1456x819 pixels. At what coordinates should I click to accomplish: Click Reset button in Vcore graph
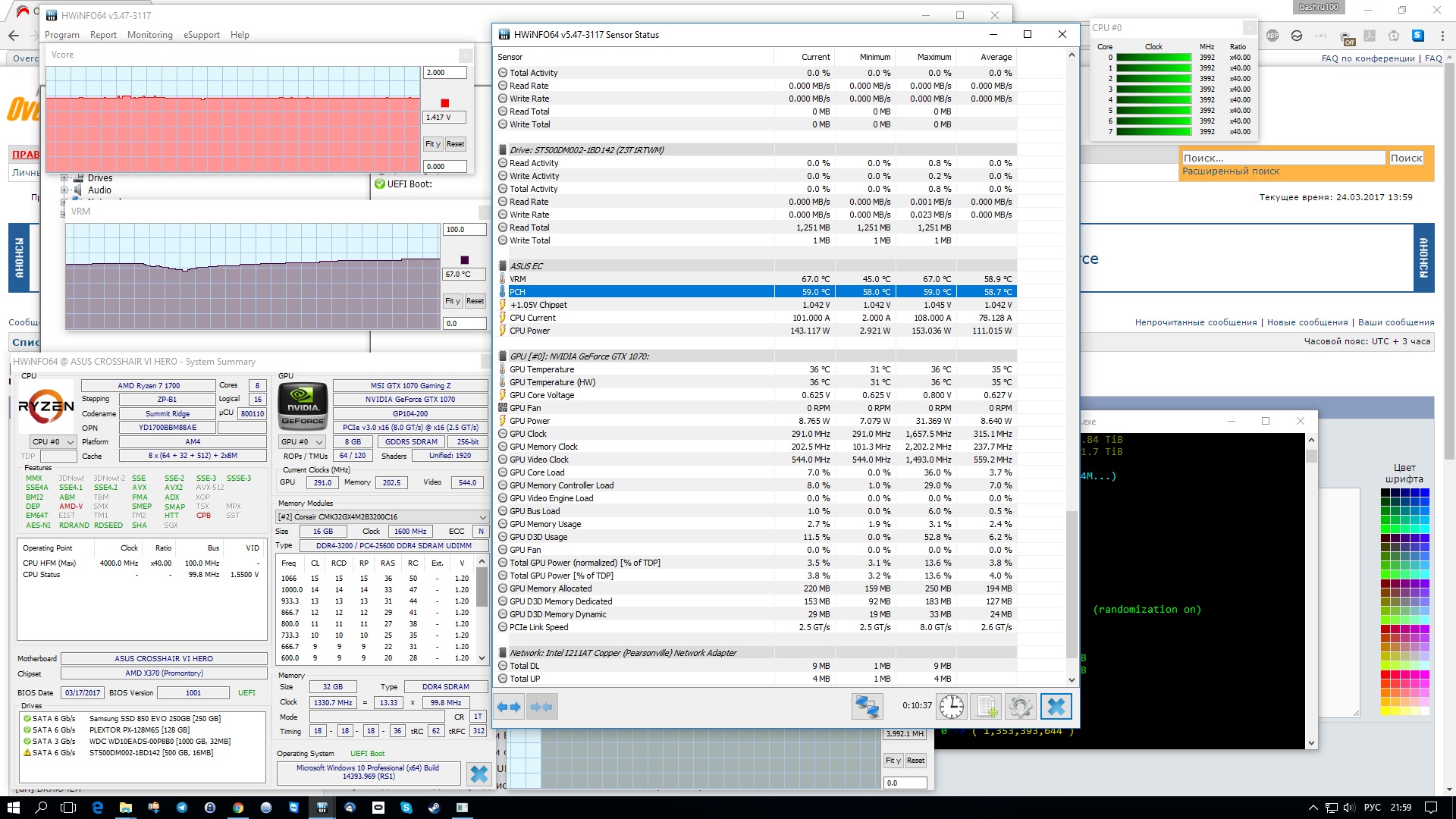(x=455, y=144)
